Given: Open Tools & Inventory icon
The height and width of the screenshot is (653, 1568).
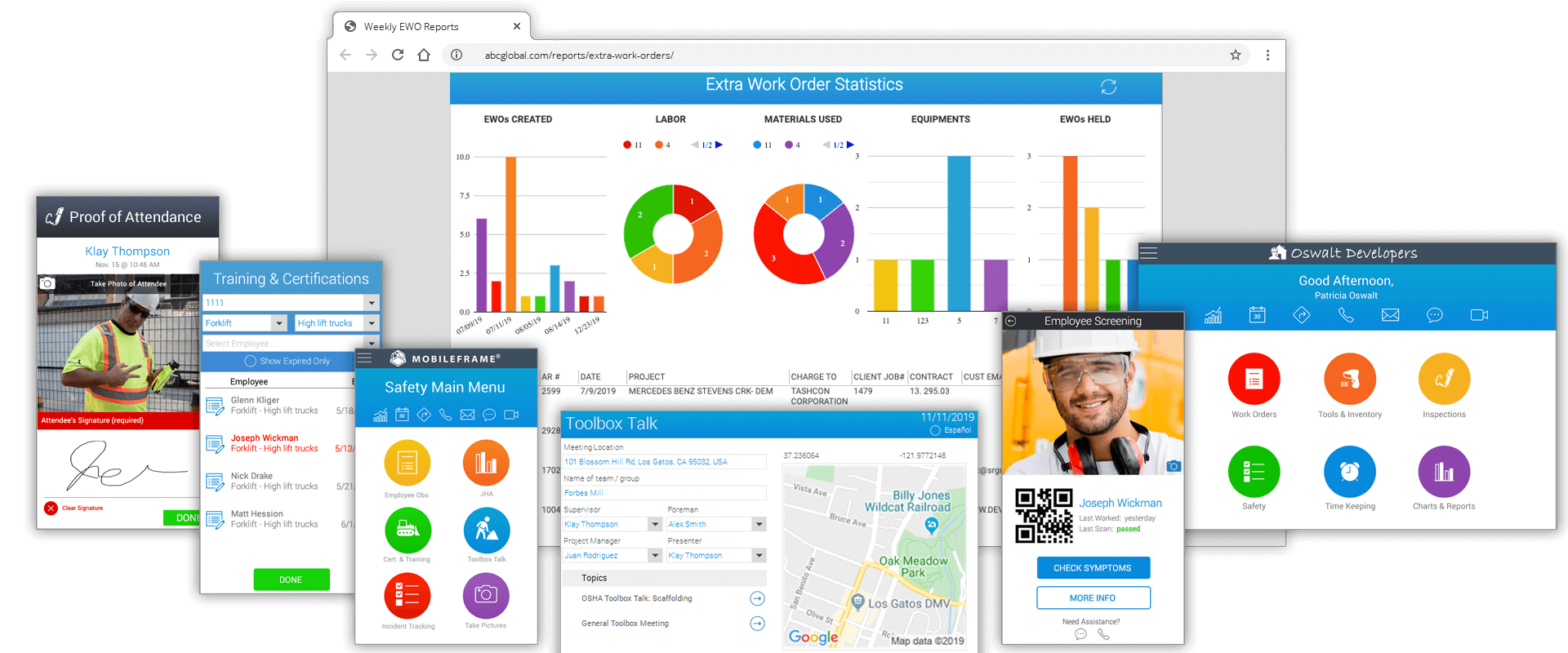Looking at the screenshot, I should [1349, 380].
